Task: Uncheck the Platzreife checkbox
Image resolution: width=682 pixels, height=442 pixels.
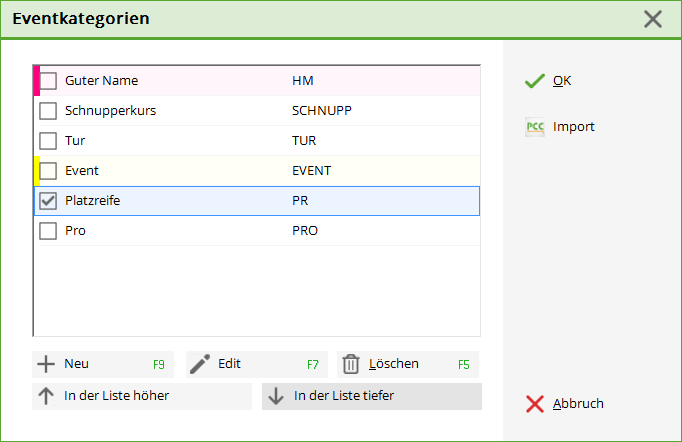Action: point(48,201)
